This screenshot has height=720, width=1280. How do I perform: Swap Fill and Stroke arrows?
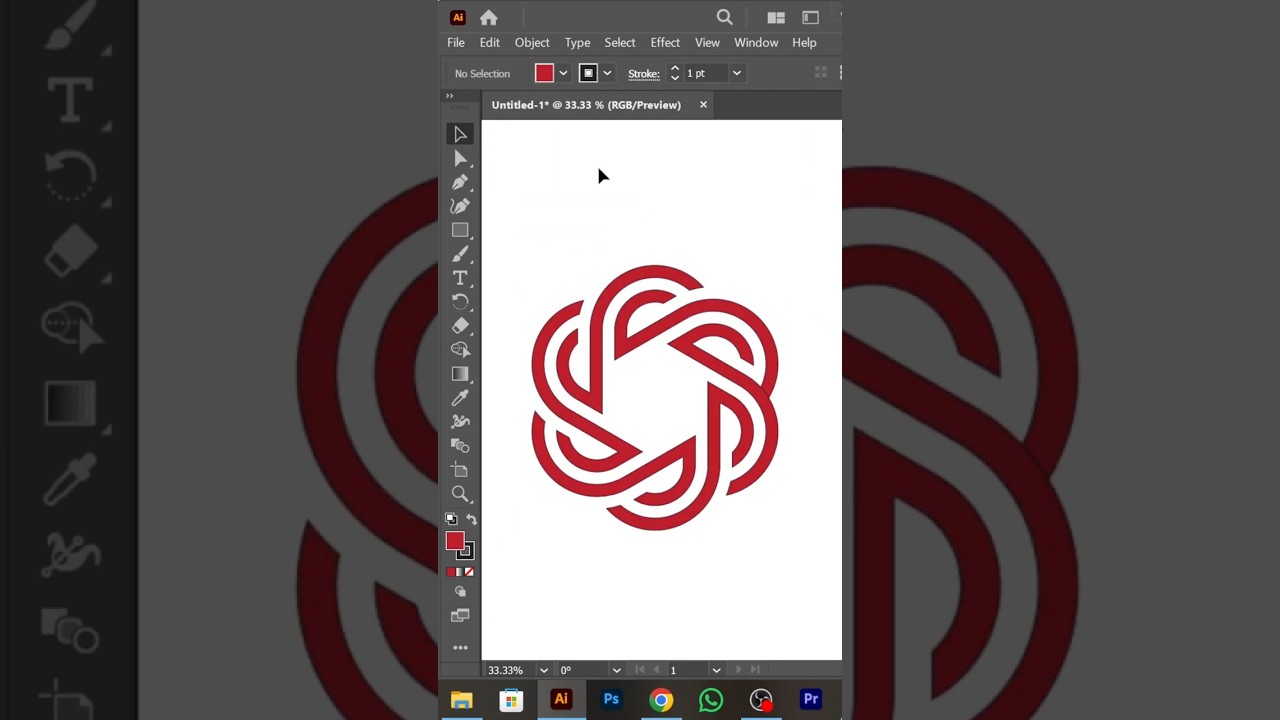[471, 519]
